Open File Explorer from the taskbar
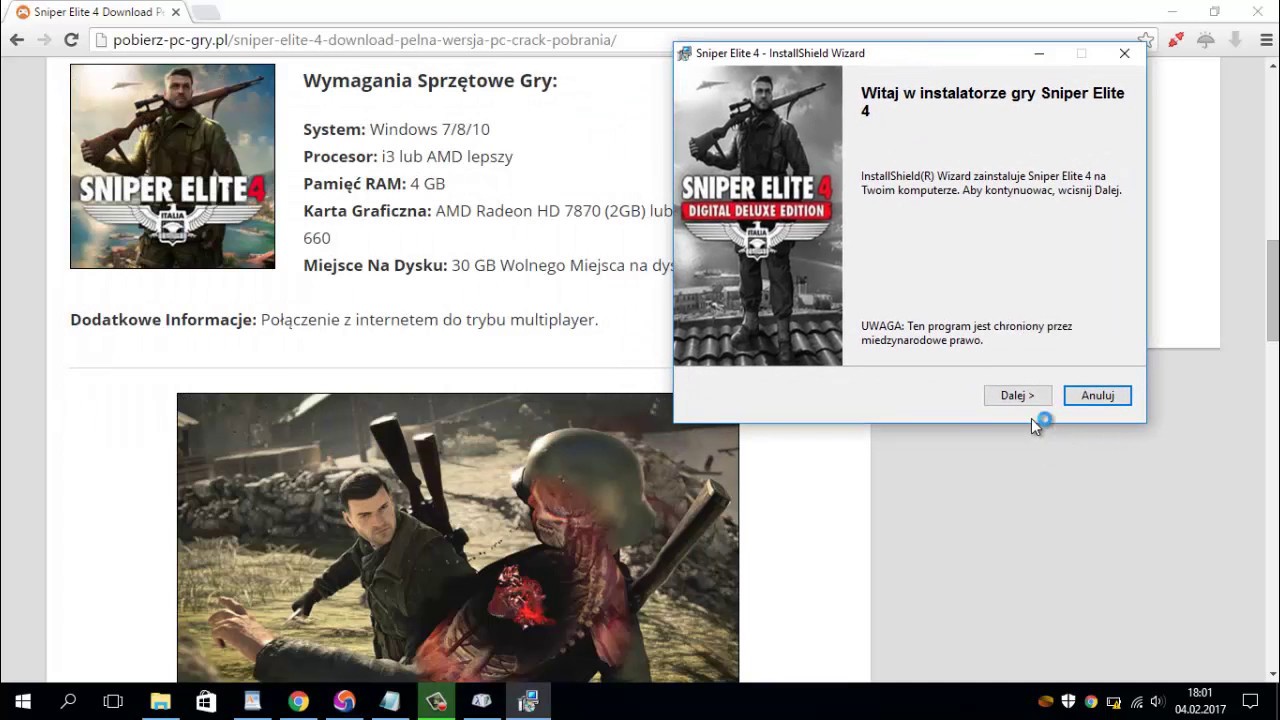The height and width of the screenshot is (720, 1280). (160, 701)
